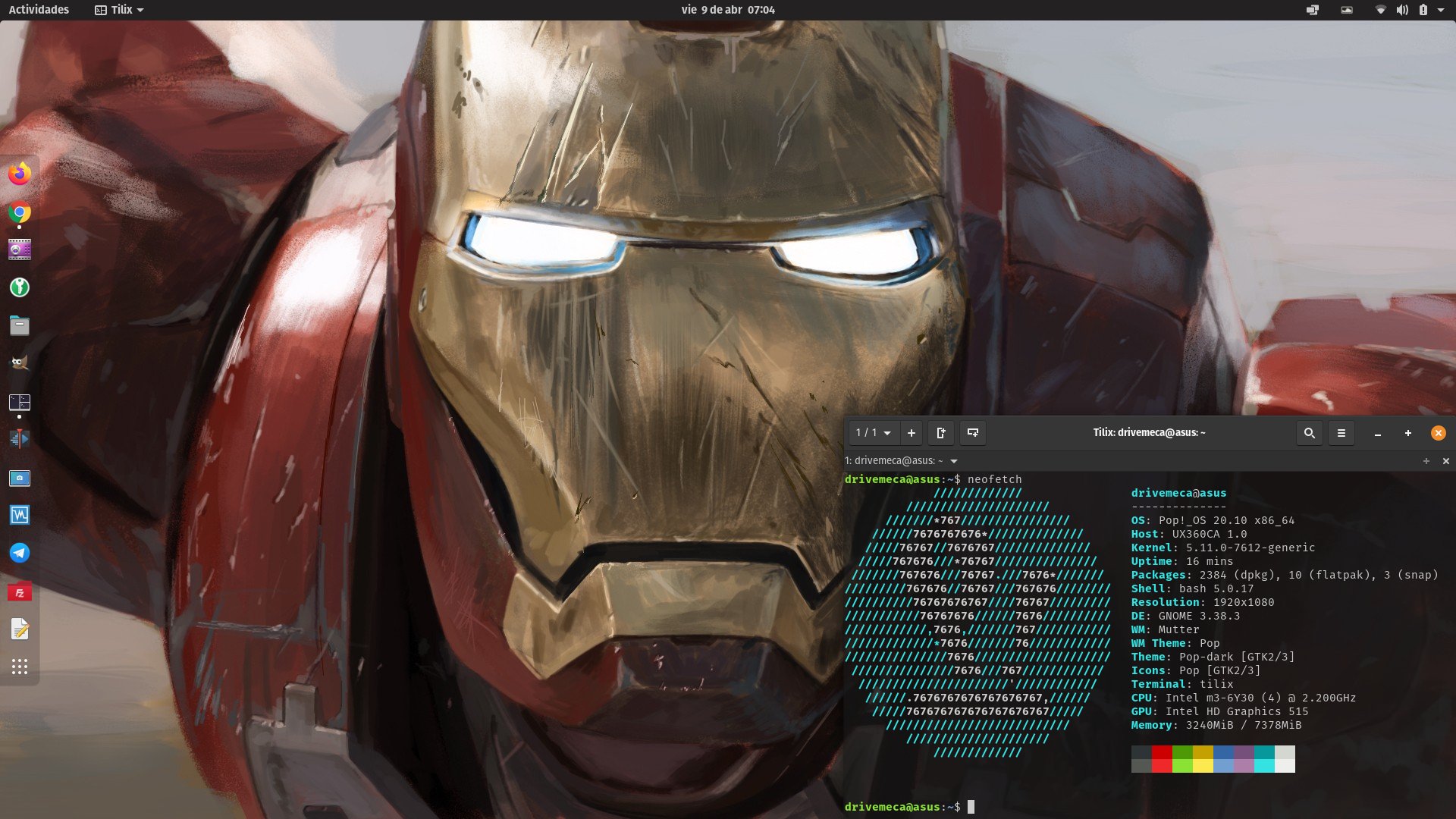Open the Tilix app menu in top bar

point(119,10)
